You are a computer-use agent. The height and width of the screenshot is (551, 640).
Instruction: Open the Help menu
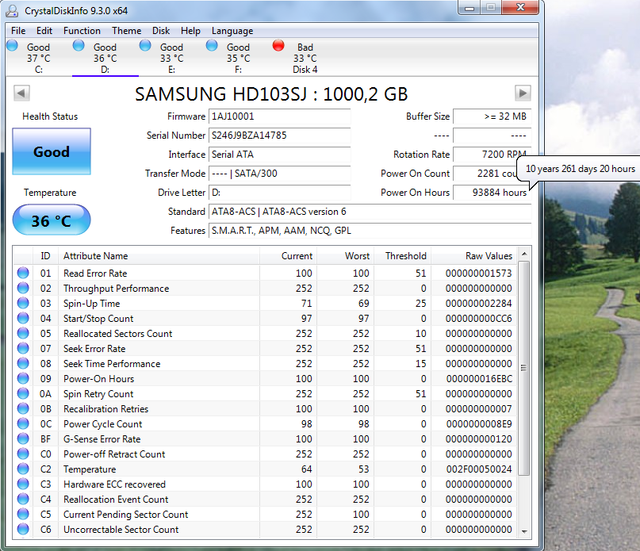pos(191,31)
